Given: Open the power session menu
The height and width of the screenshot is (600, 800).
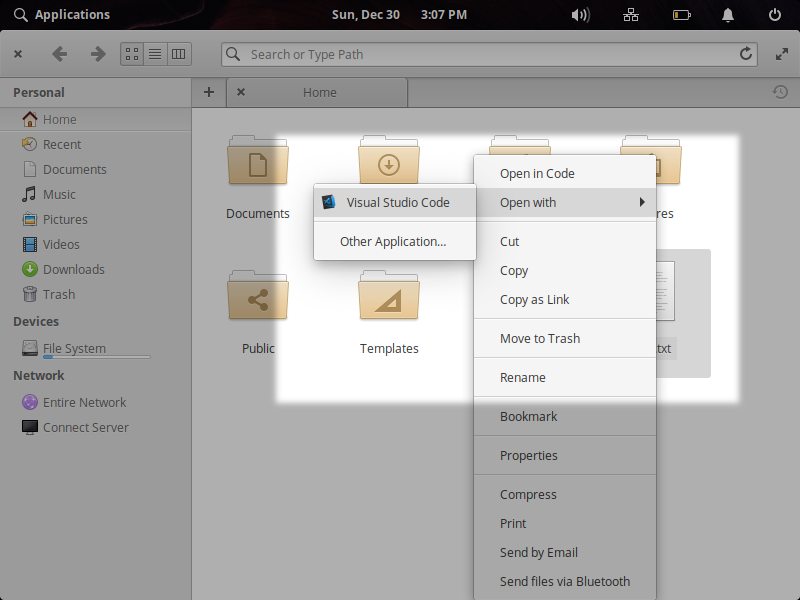Looking at the screenshot, I should (x=774, y=15).
